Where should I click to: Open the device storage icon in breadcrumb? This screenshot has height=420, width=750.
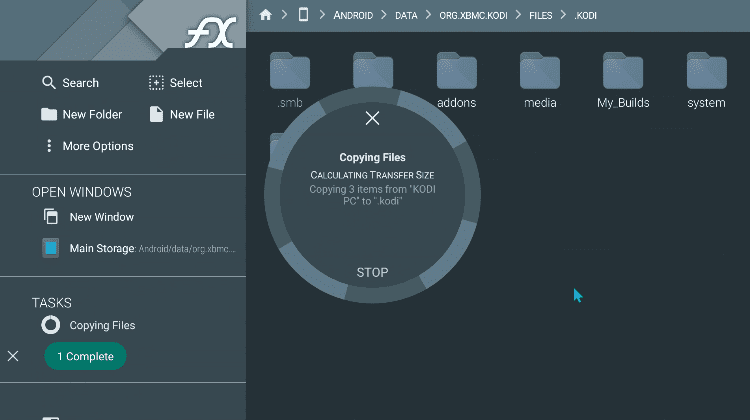pos(303,15)
